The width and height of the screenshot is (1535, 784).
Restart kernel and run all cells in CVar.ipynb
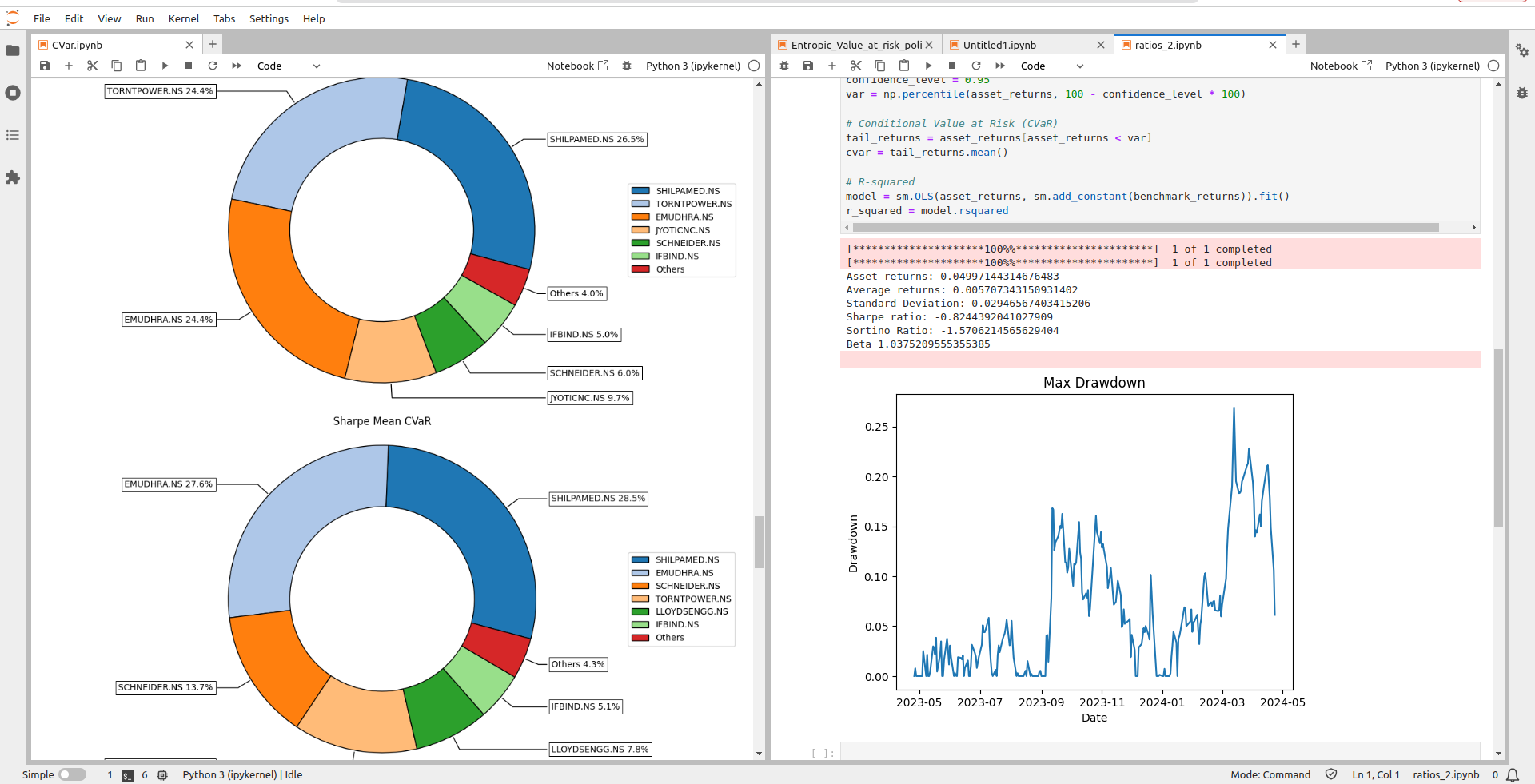click(x=237, y=66)
